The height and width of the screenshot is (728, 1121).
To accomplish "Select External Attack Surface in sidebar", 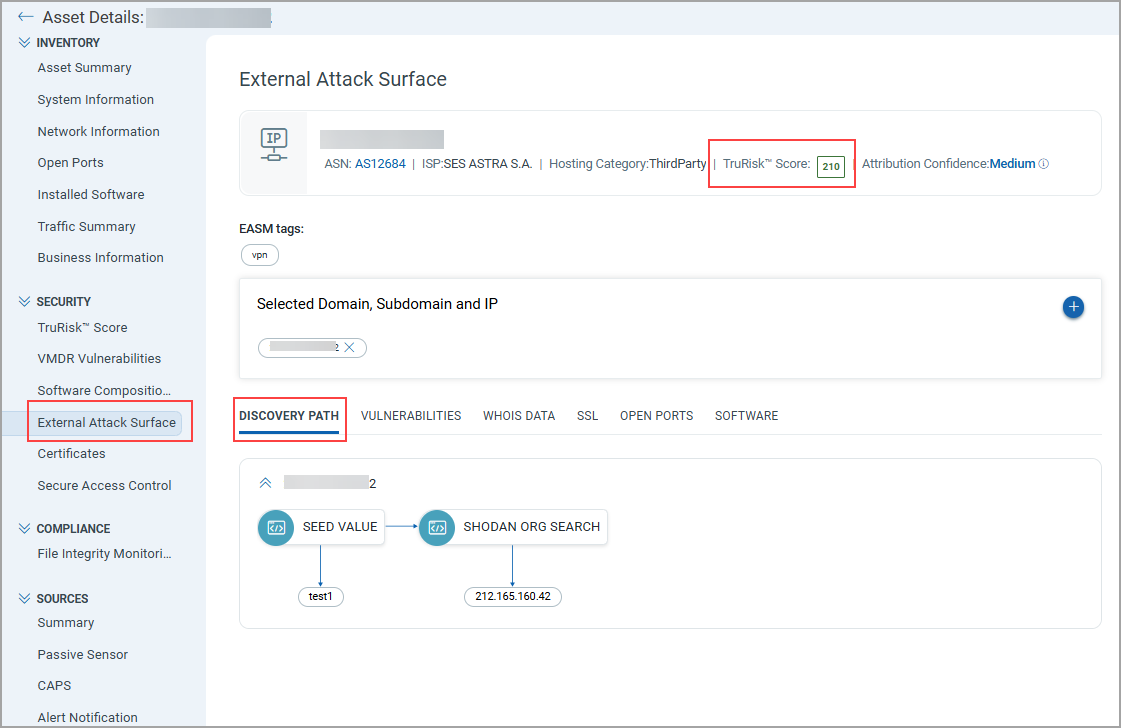I will 107,423.
